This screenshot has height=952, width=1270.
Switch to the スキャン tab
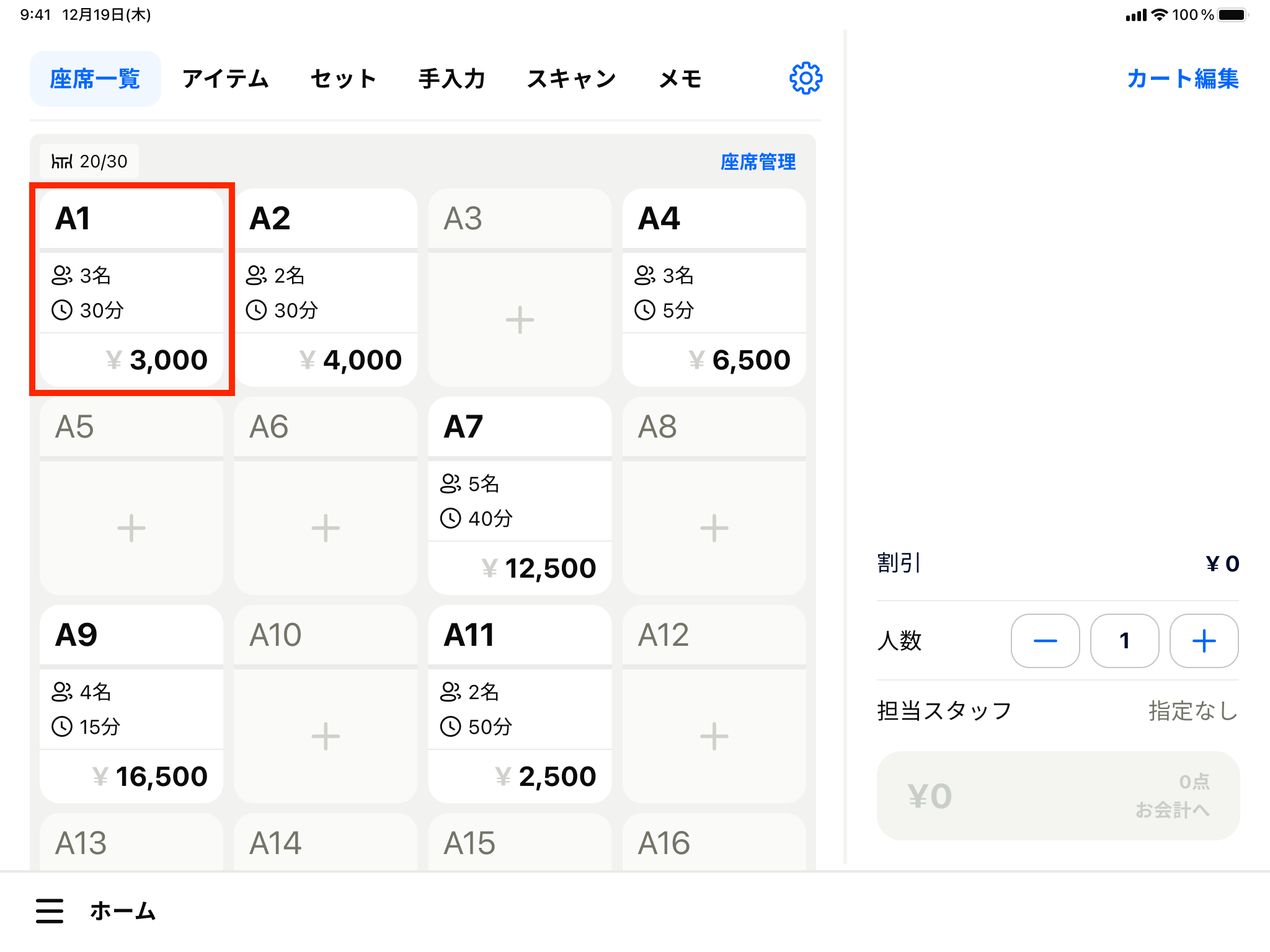[571, 79]
